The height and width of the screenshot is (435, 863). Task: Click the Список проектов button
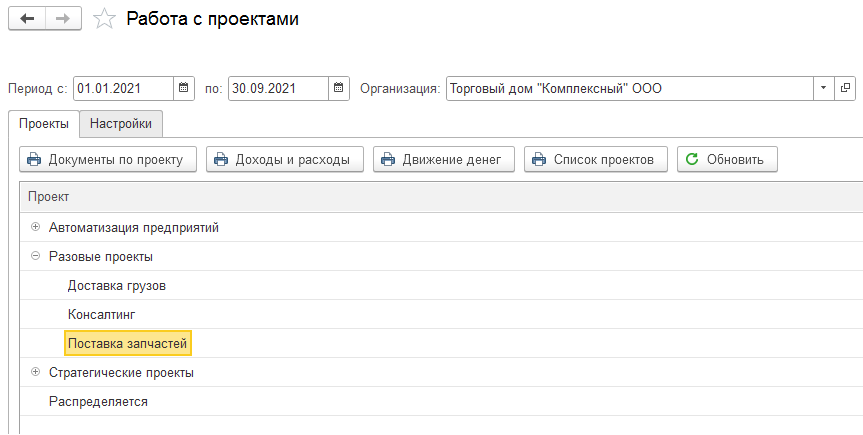596,160
